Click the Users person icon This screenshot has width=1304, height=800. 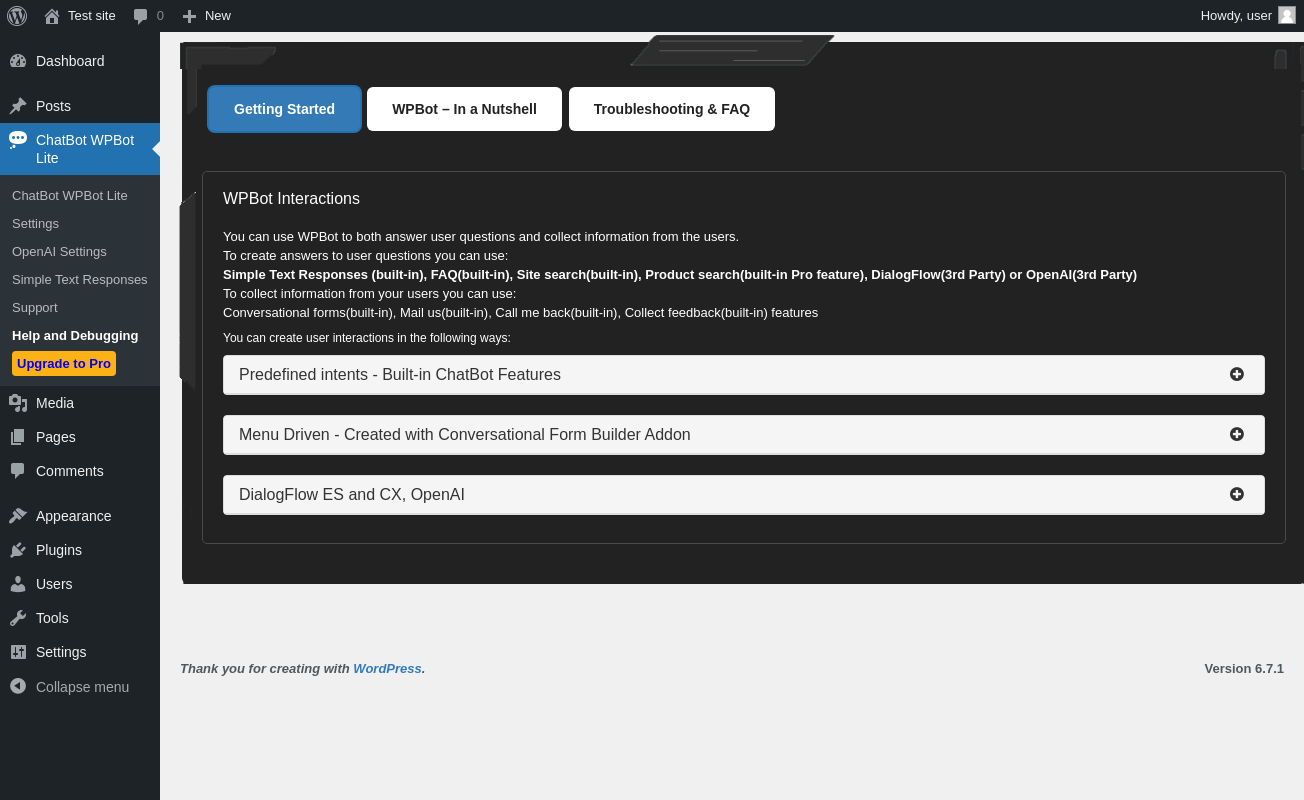click(18, 584)
